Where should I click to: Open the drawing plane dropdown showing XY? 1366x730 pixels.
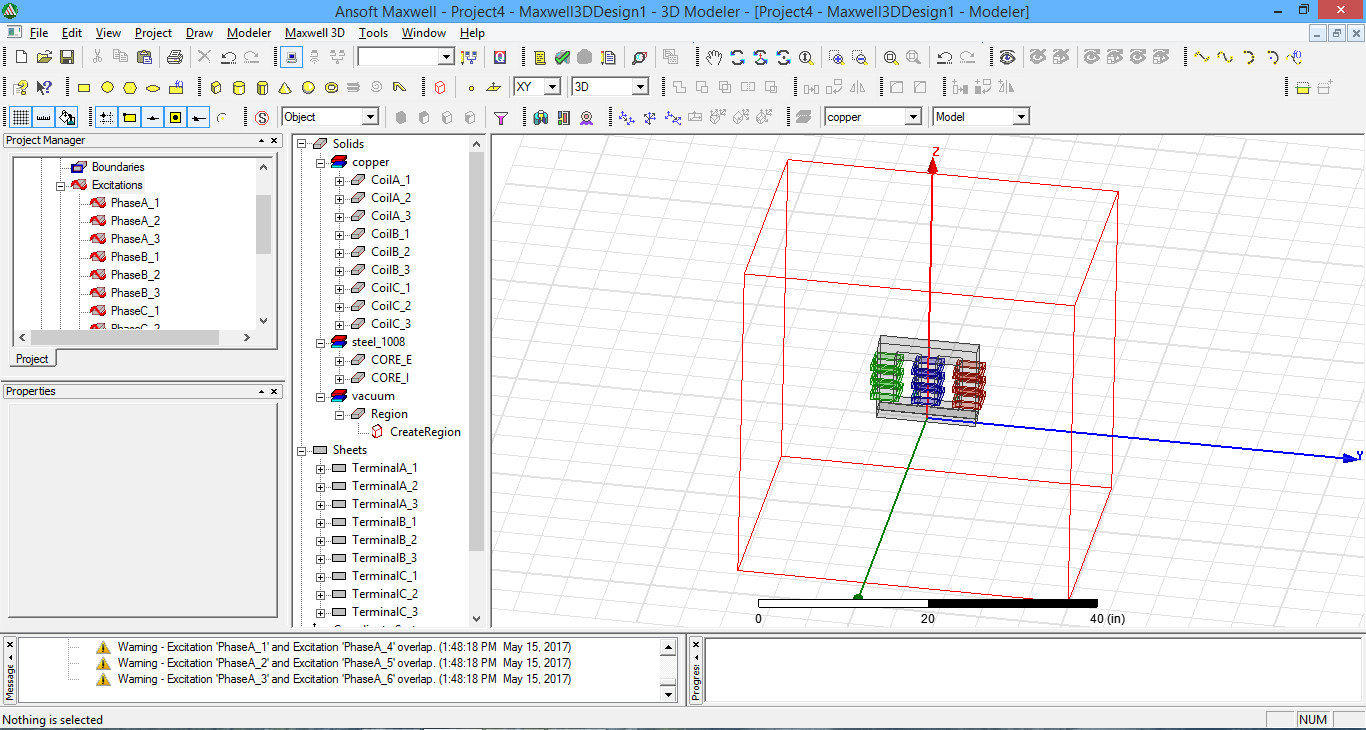tap(551, 86)
